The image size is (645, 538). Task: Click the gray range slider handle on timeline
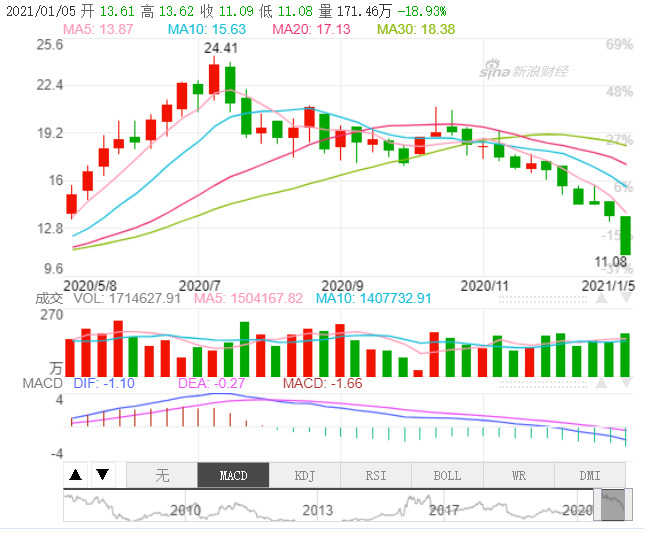pos(613,505)
